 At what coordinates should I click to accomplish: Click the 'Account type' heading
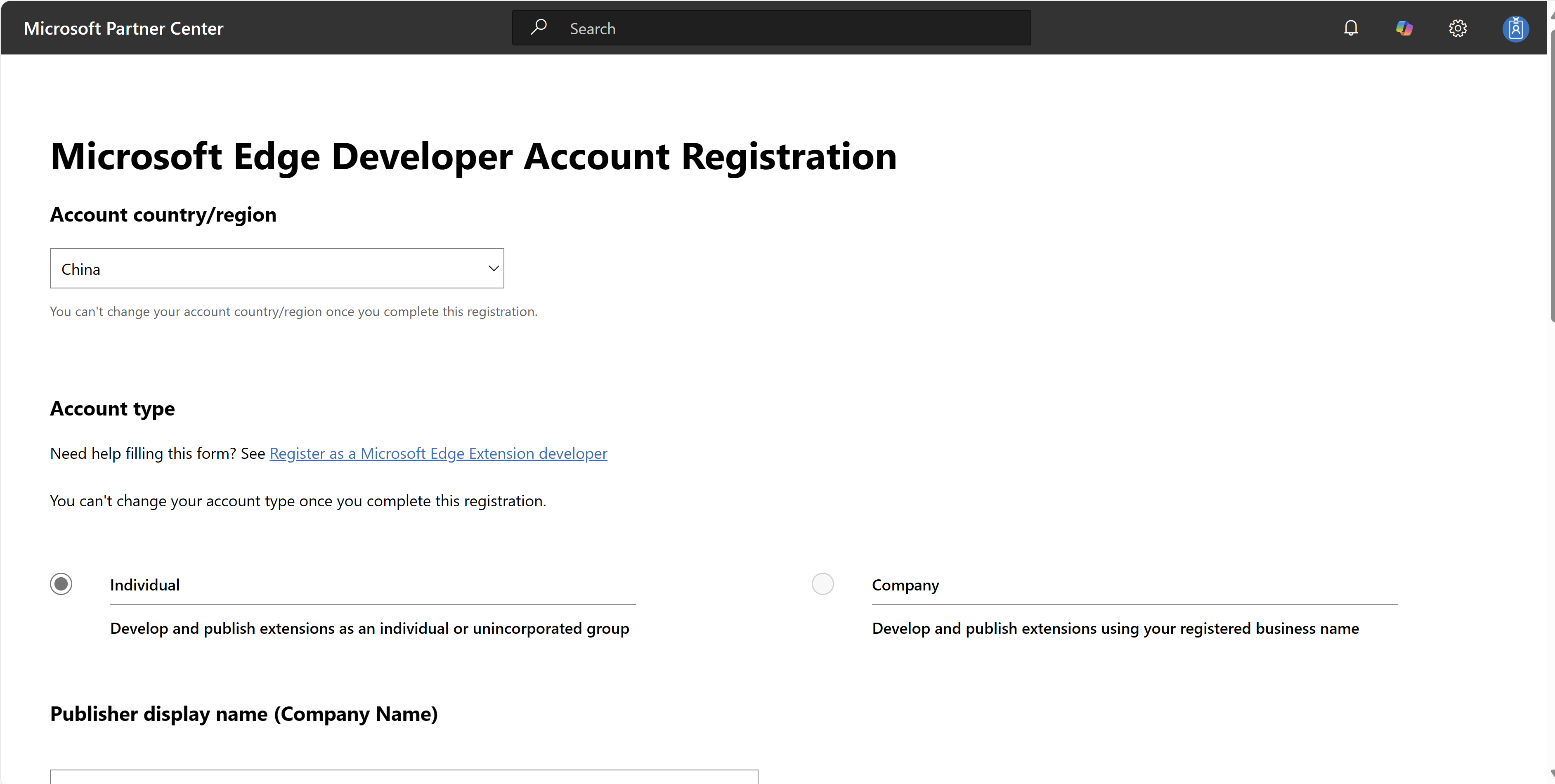112,409
